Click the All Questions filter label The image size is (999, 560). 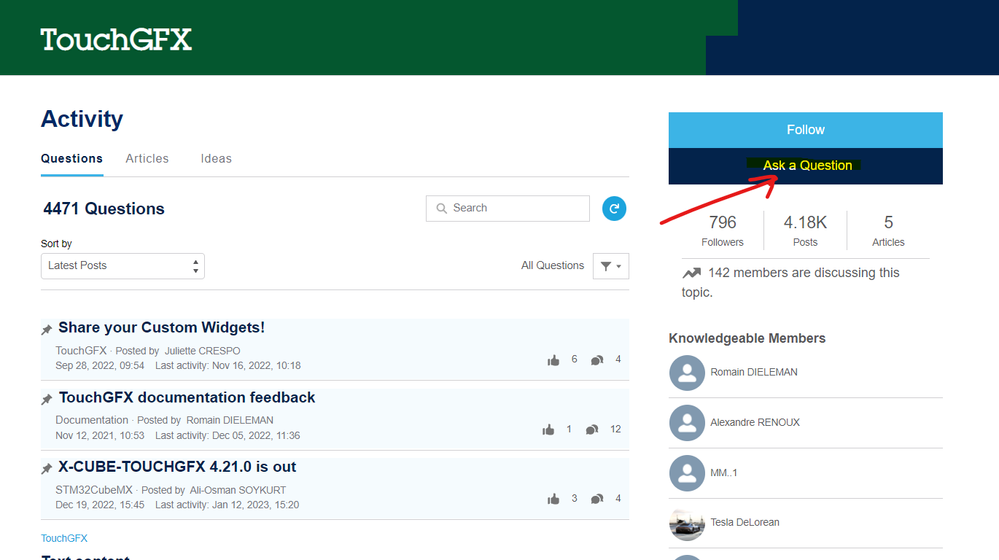pos(552,266)
